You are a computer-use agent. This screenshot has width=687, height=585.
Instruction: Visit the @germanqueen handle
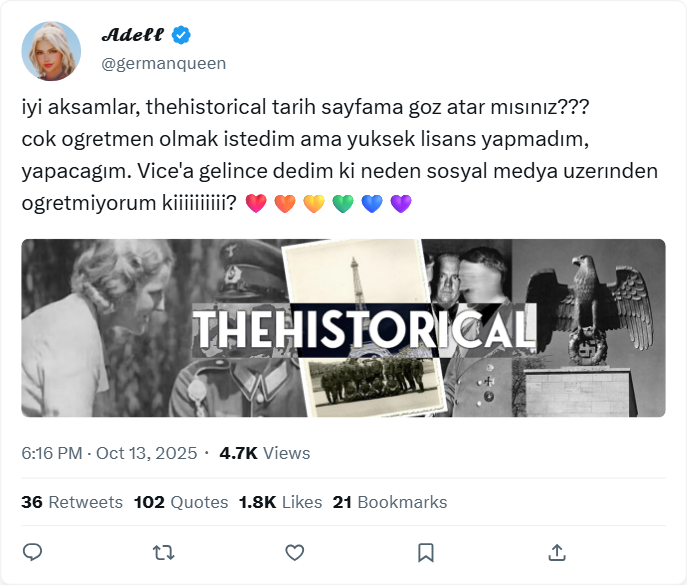point(163,64)
